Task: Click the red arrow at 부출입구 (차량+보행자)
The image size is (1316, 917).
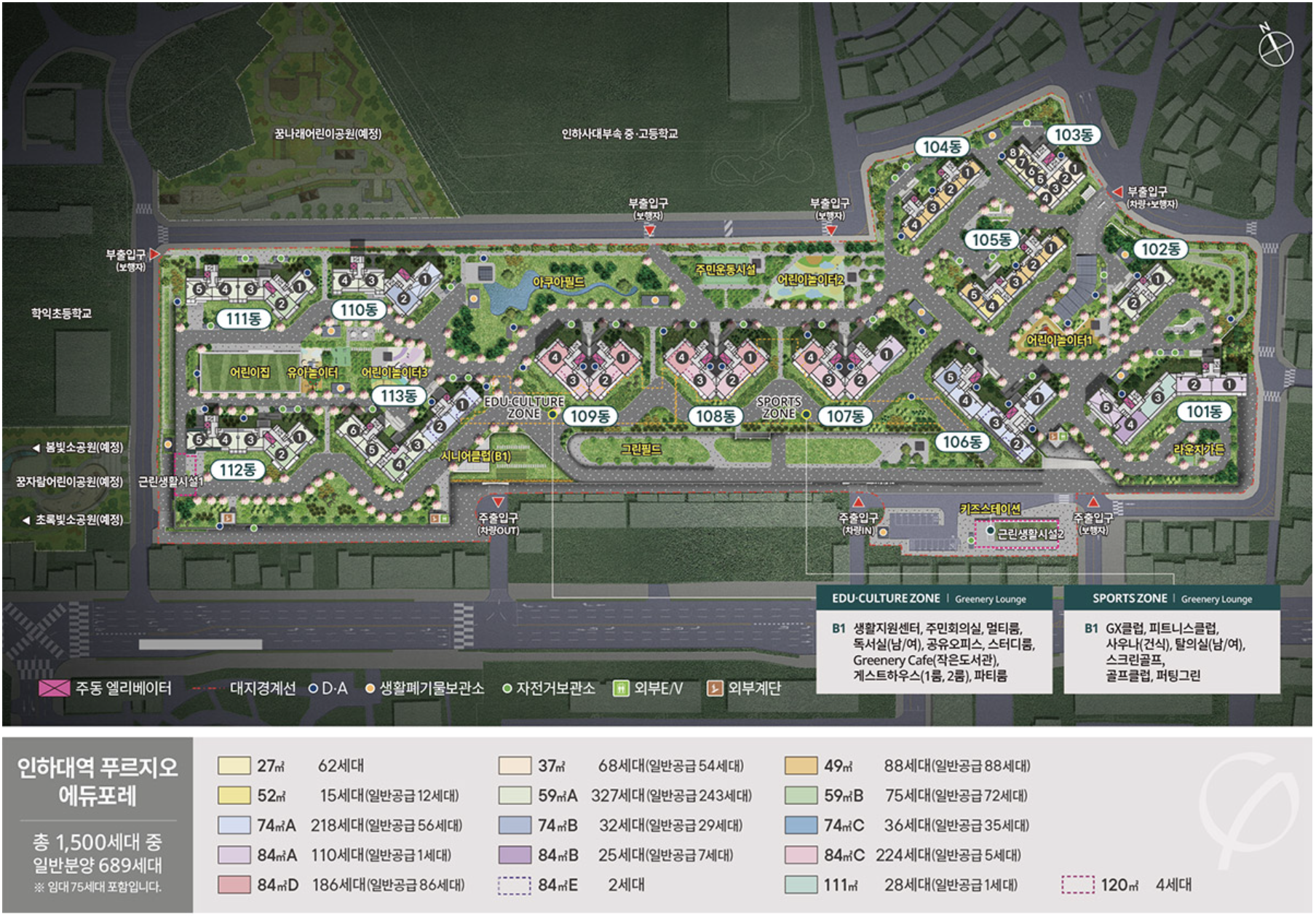Action: (x=1117, y=191)
